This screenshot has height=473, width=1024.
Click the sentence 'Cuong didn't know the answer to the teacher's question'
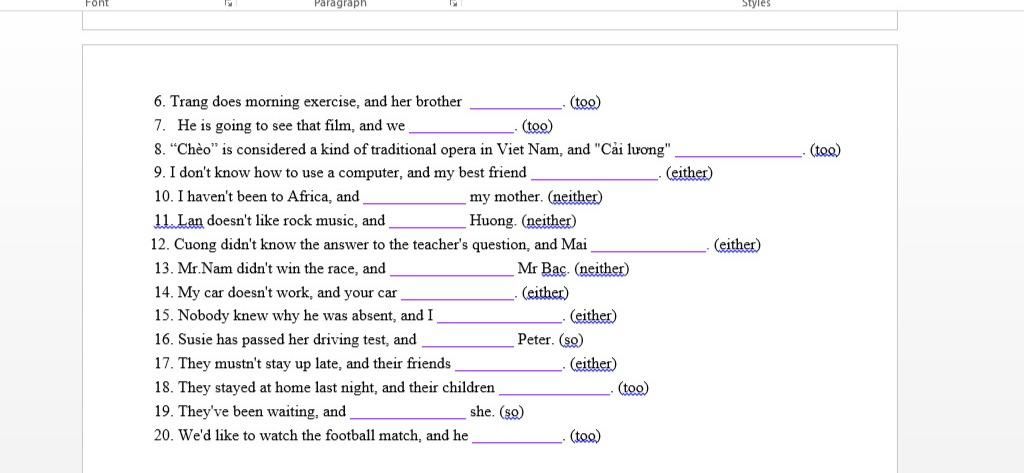pyautogui.click(x=352, y=245)
